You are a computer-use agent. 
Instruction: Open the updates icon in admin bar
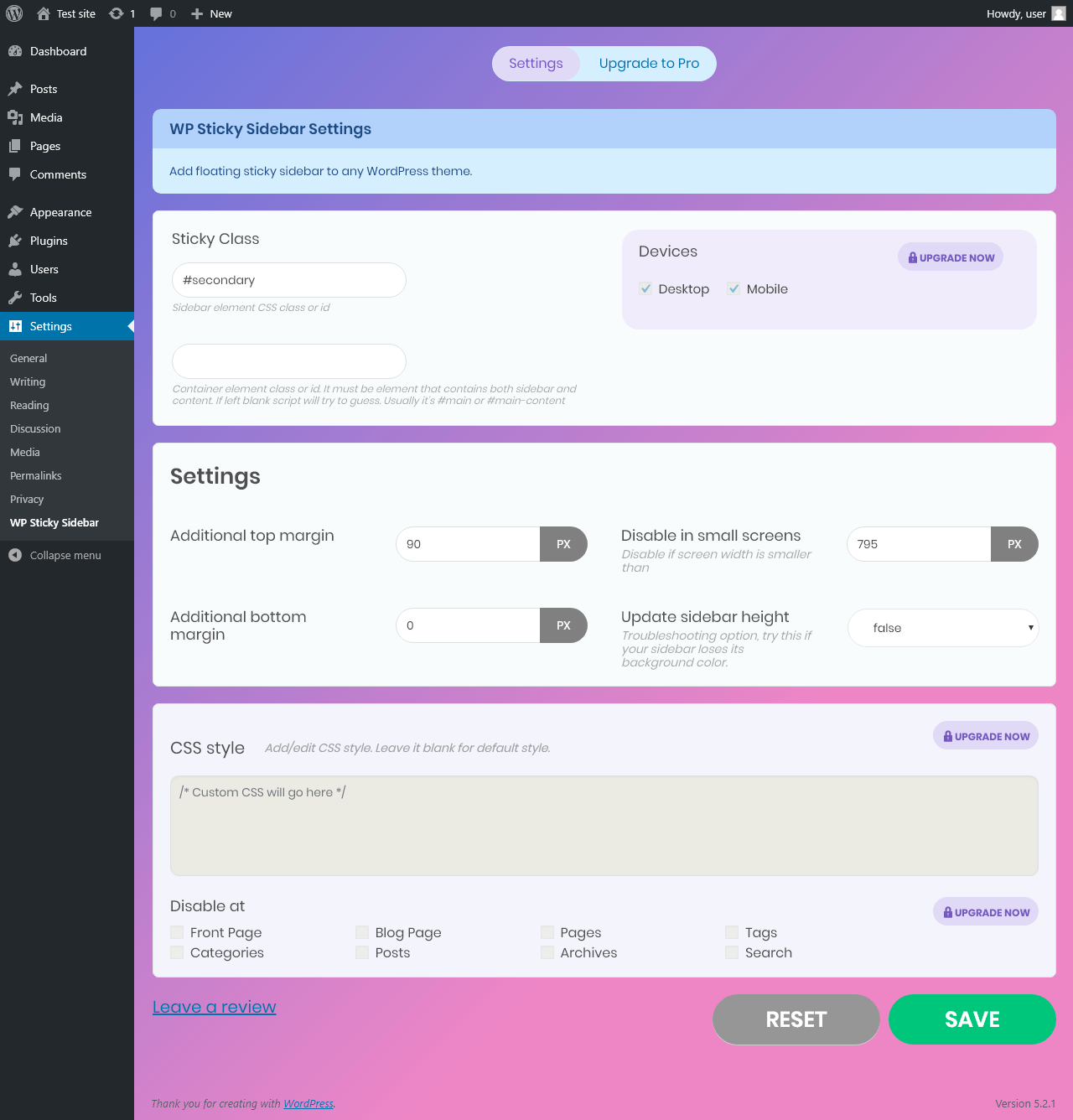pos(117,13)
